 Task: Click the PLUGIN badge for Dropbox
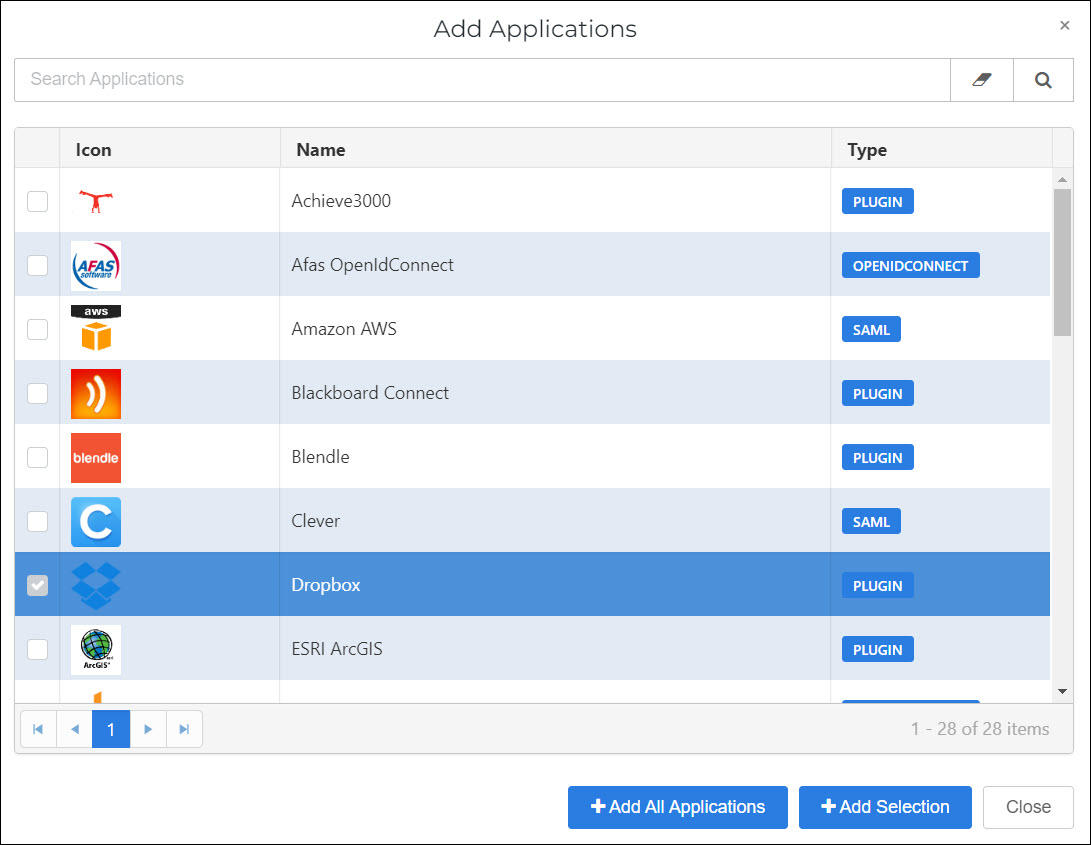coord(877,585)
